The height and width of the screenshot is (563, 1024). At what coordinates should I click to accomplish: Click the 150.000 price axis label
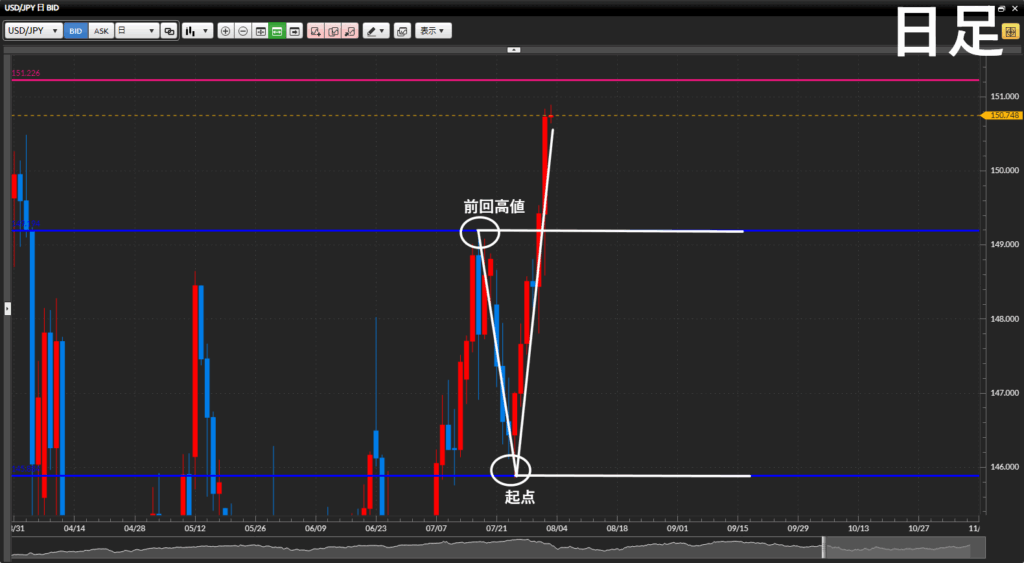(1004, 170)
